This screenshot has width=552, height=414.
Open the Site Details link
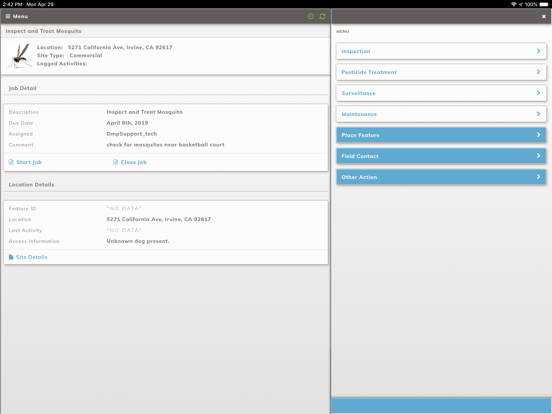(x=31, y=257)
